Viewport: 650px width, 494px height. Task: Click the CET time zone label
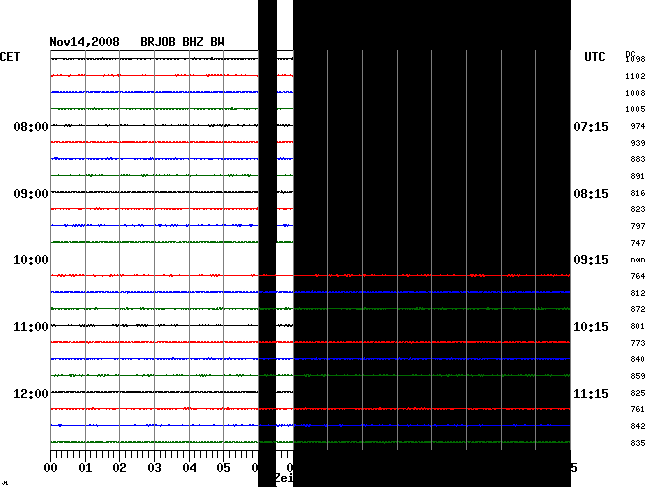tap(10, 57)
